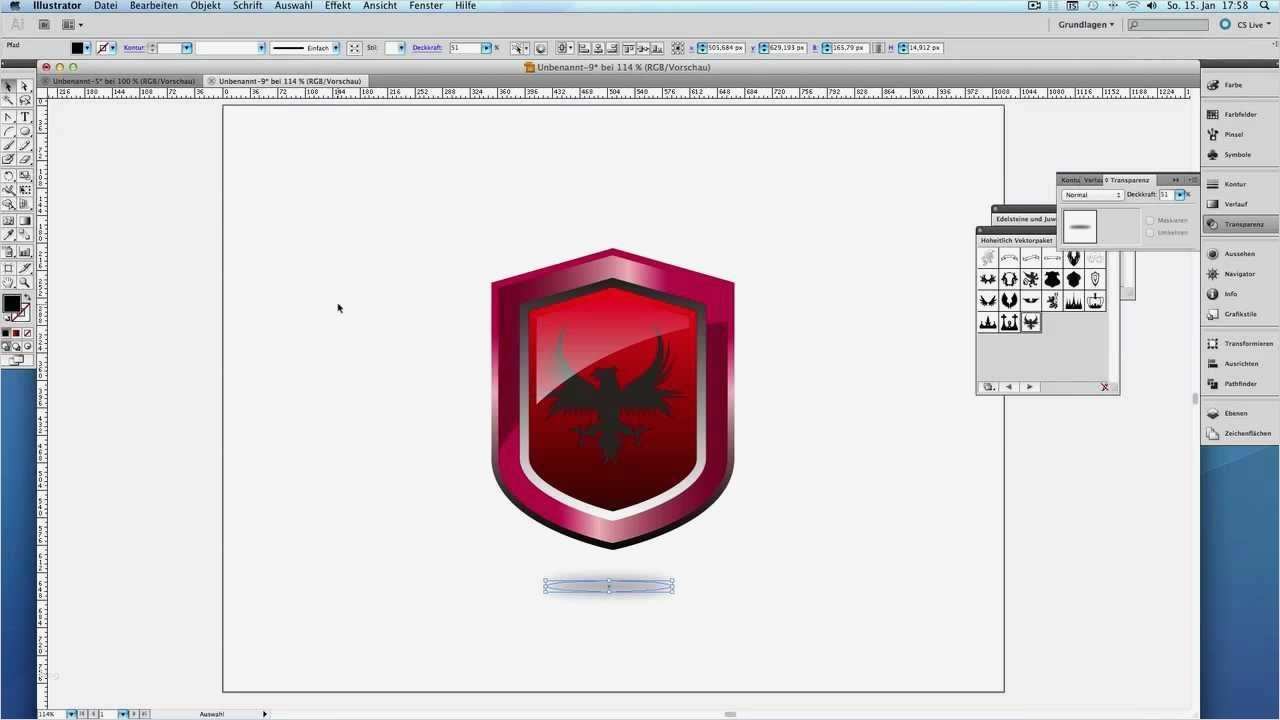The width and height of the screenshot is (1280, 720).
Task: Enable the Maskieren checkbox
Action: [x=1150, y=221]
